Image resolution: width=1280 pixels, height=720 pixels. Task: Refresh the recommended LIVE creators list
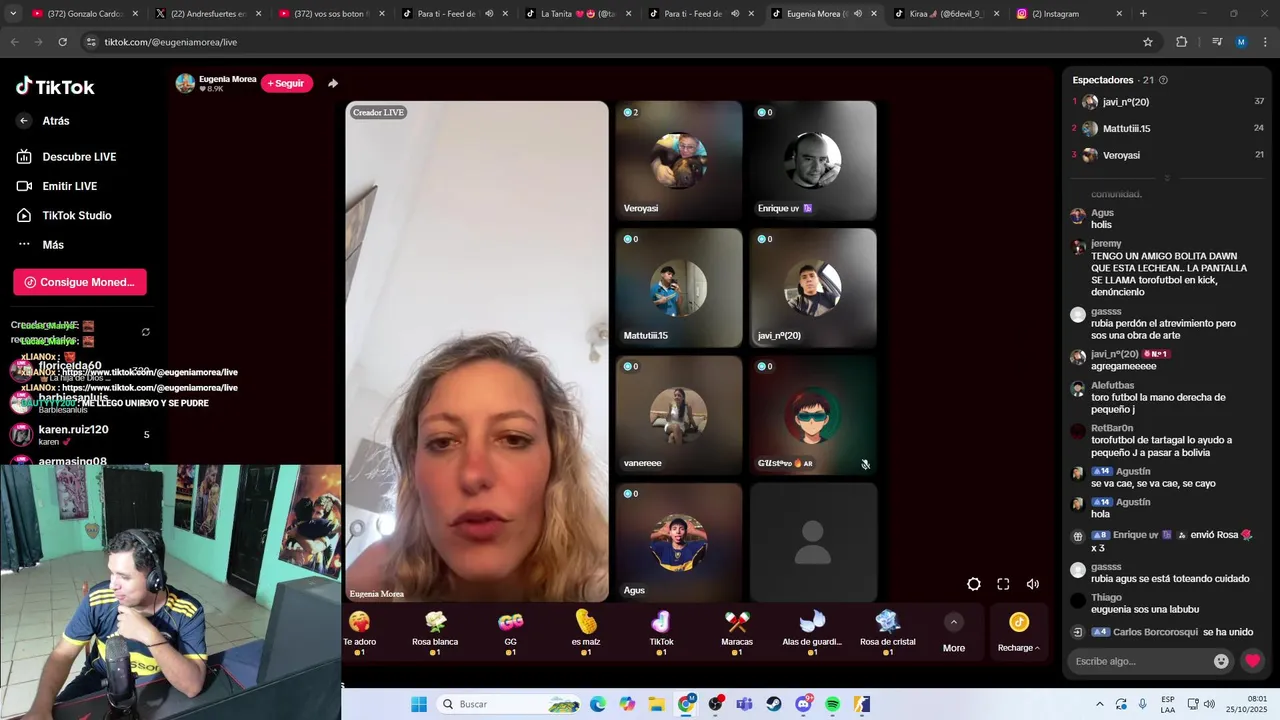(x=146, y=332)
